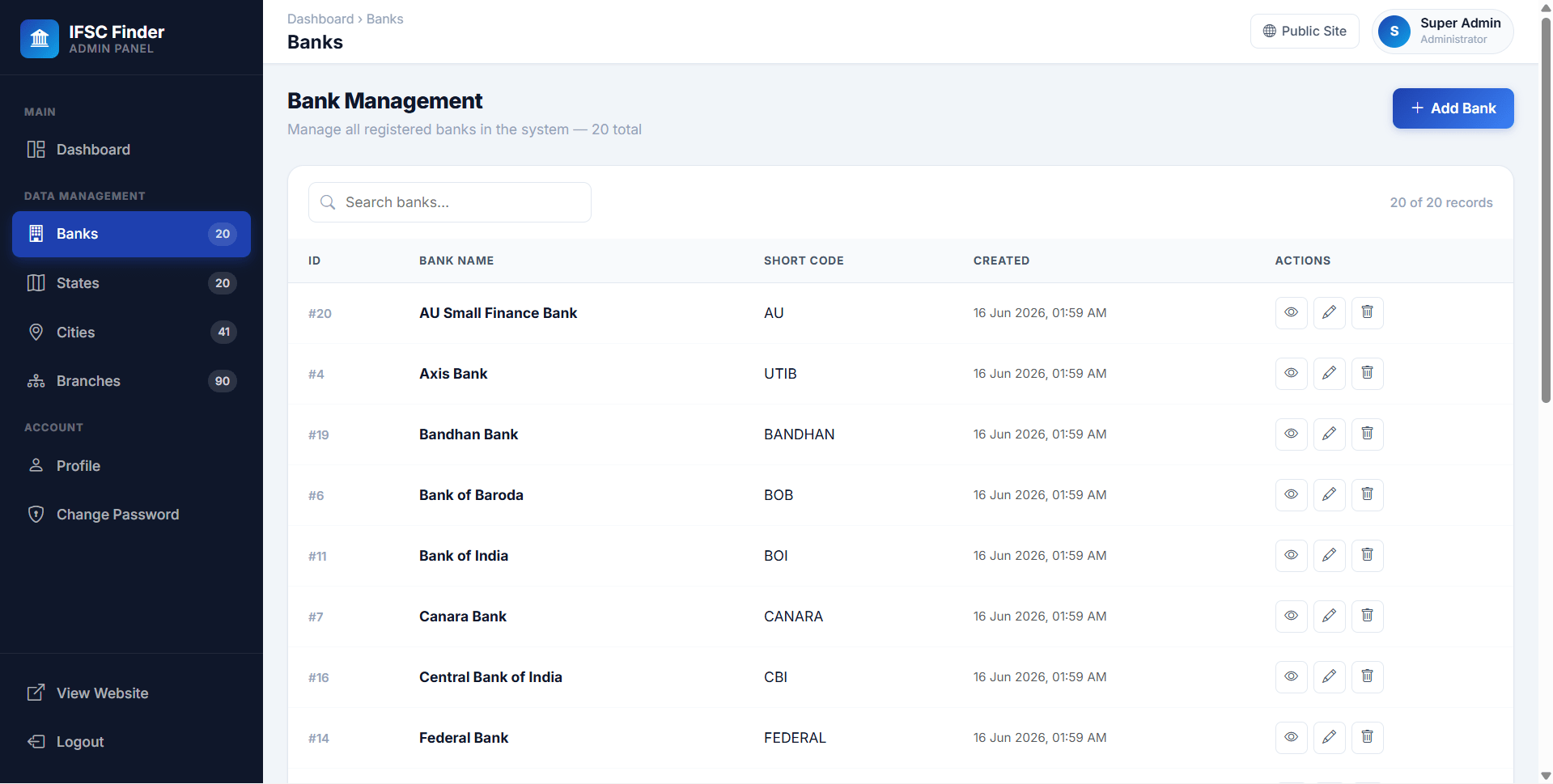Click the FEDERAL short code cell

pyautogui.click(x=795, y=738)
